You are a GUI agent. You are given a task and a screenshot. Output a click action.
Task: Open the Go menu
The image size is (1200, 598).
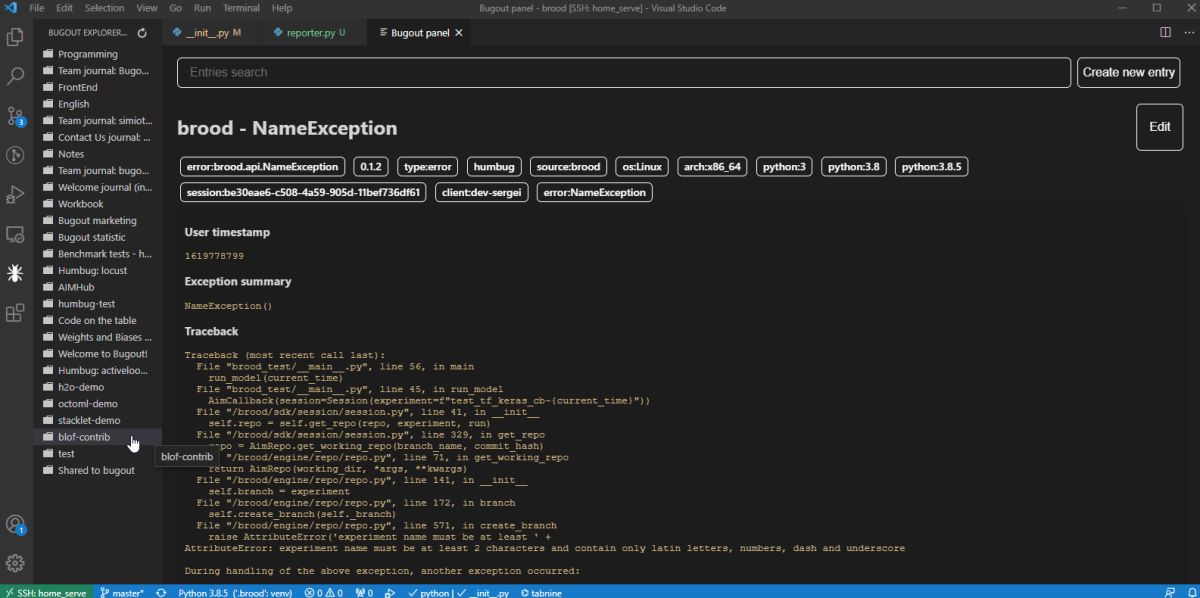(176, 7)
